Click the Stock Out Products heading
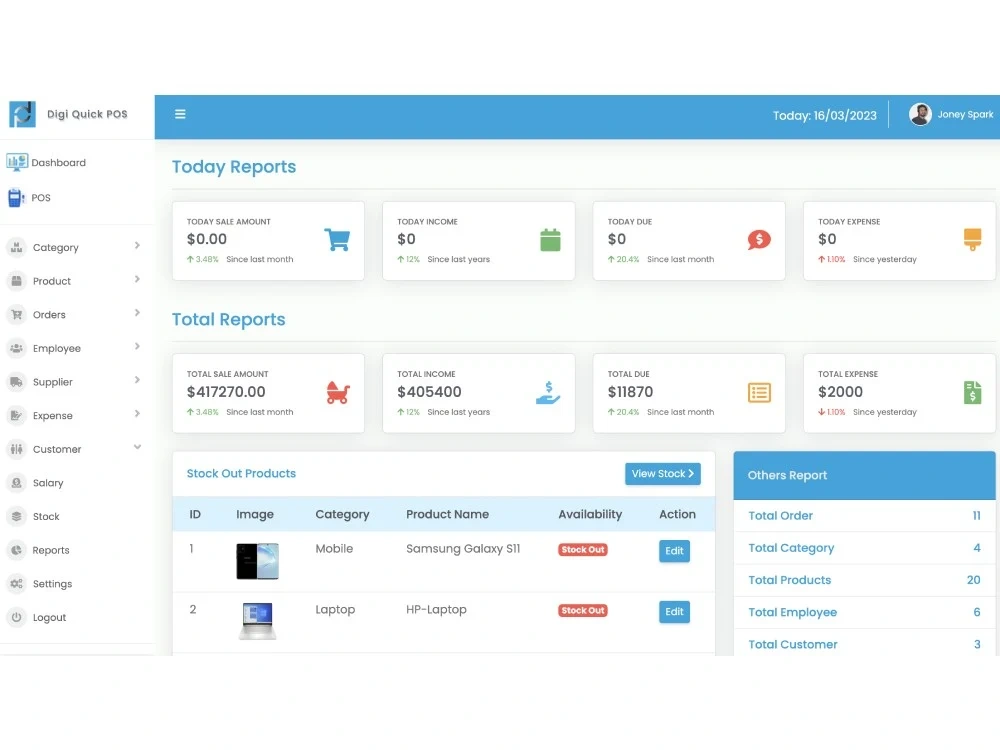Viewport: 1000px width, 750px height. coord(241,473)
